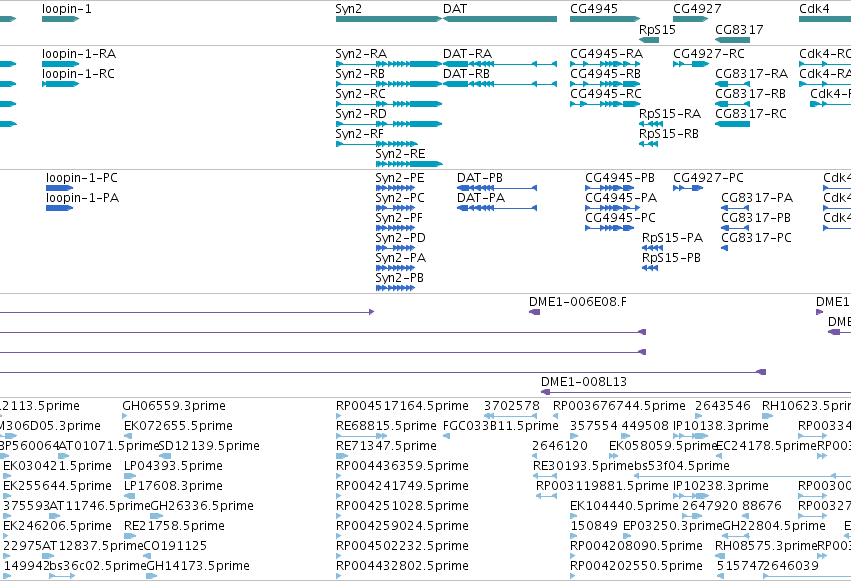Open EST label RE68815.5prime
The height and width of the screenshot is (581, 851).
point(386,426)
